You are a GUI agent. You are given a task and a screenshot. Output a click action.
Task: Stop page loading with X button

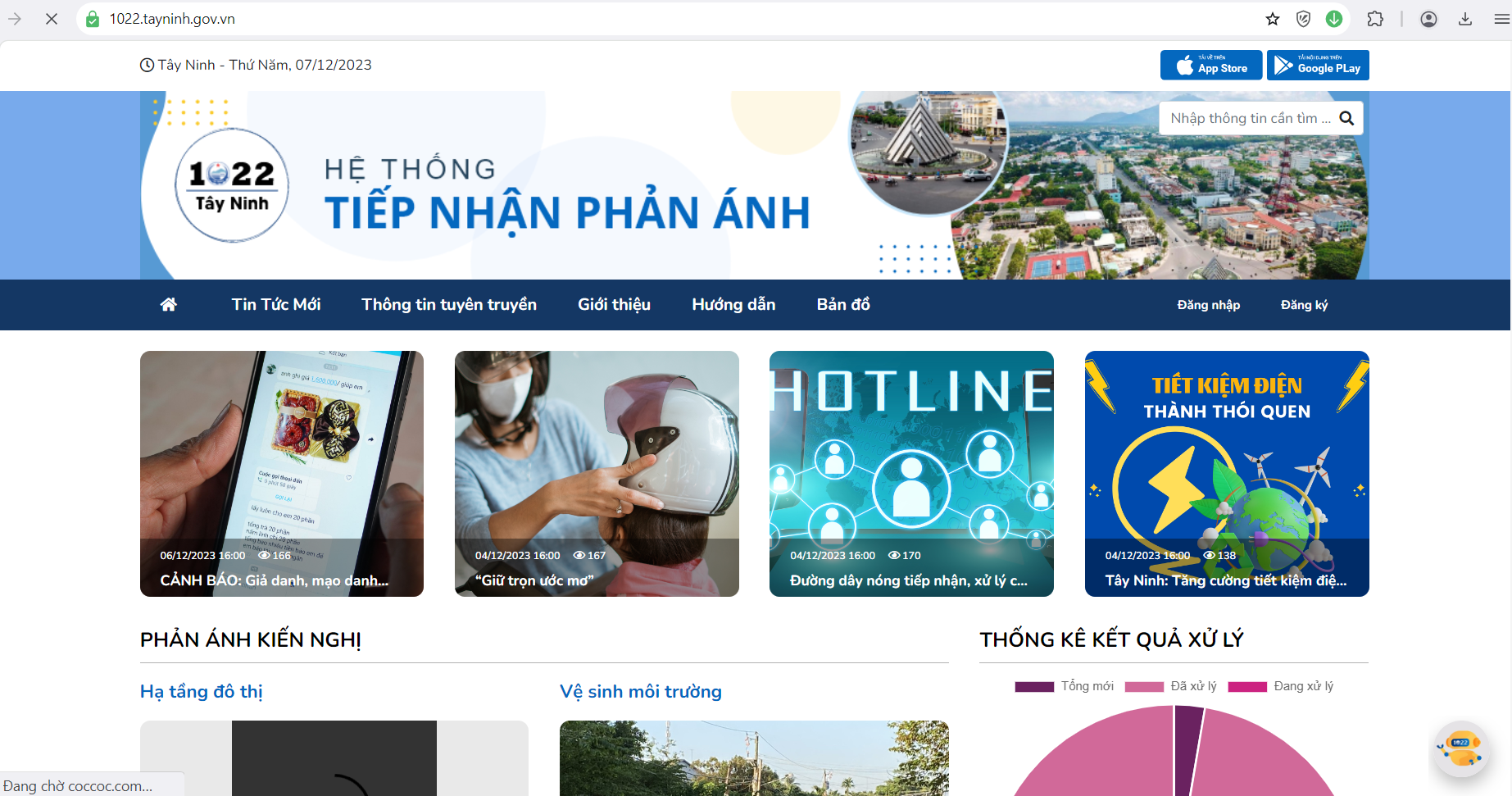(x=52, y=19)
